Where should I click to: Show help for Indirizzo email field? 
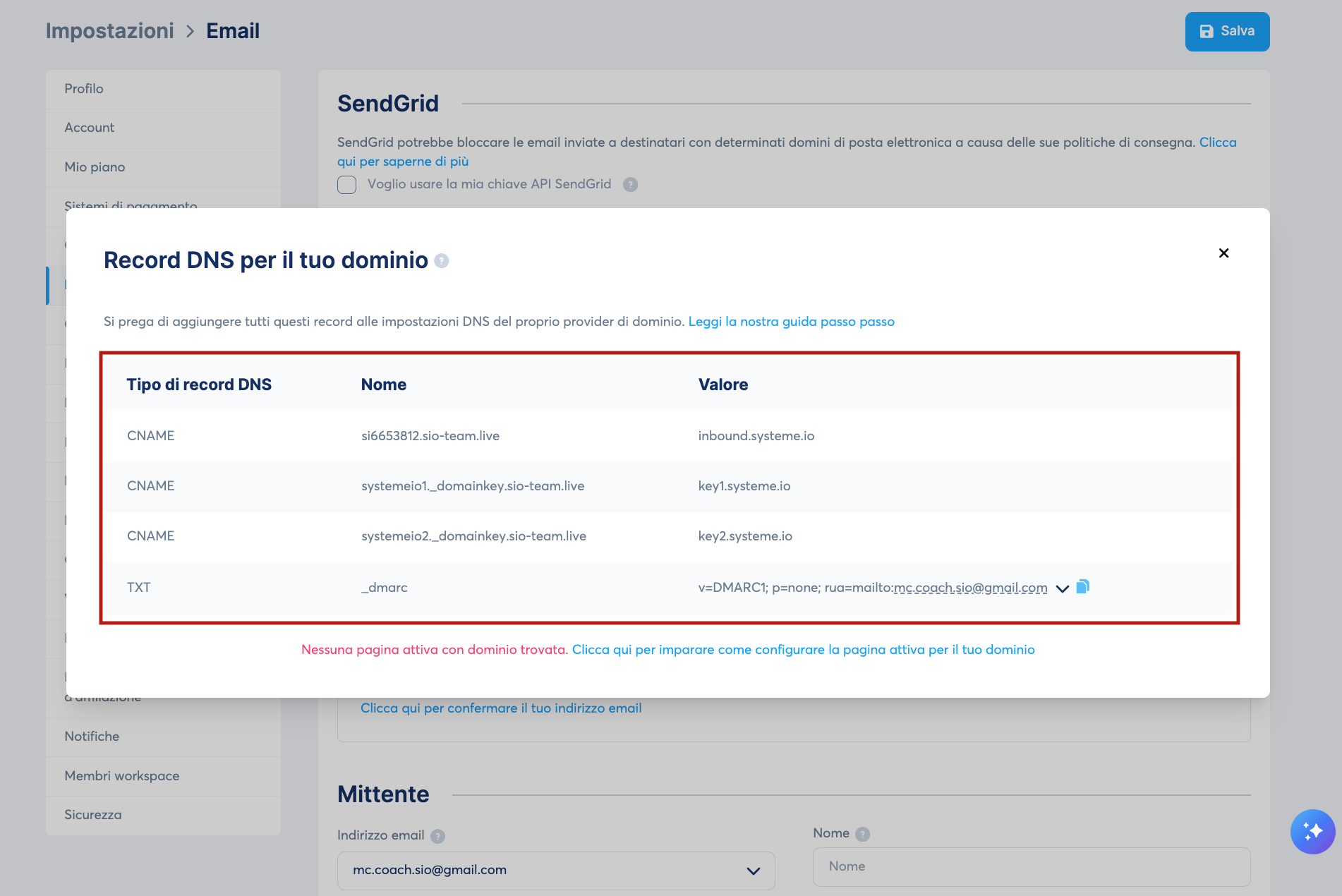[438, 836]
